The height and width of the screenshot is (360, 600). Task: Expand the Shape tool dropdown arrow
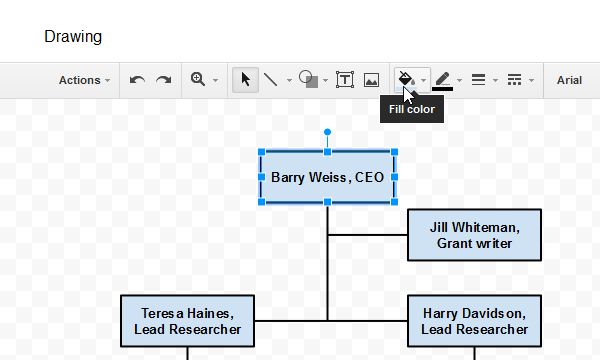(326, 80)
